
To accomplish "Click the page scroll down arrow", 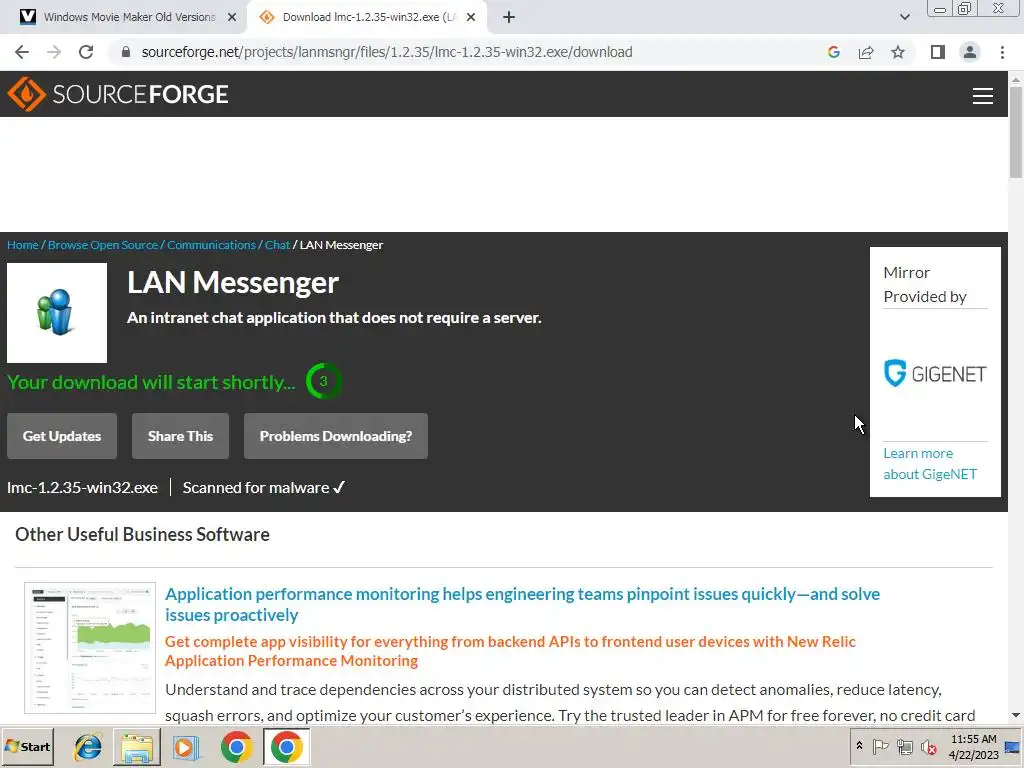I will click(1016, 716).
